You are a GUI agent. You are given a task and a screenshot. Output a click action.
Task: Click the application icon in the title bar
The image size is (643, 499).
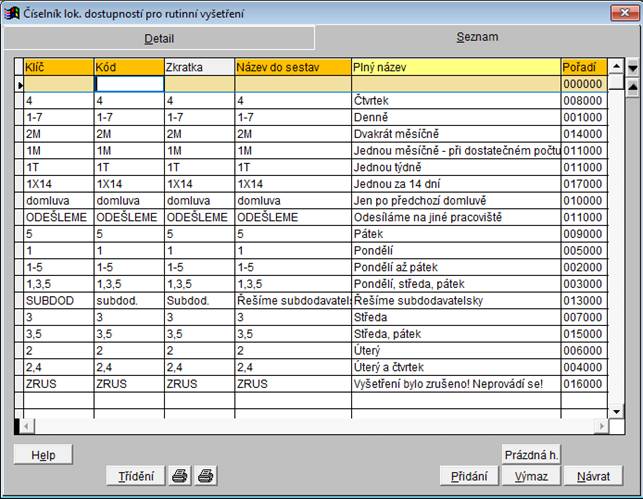(x=10, y=13)
